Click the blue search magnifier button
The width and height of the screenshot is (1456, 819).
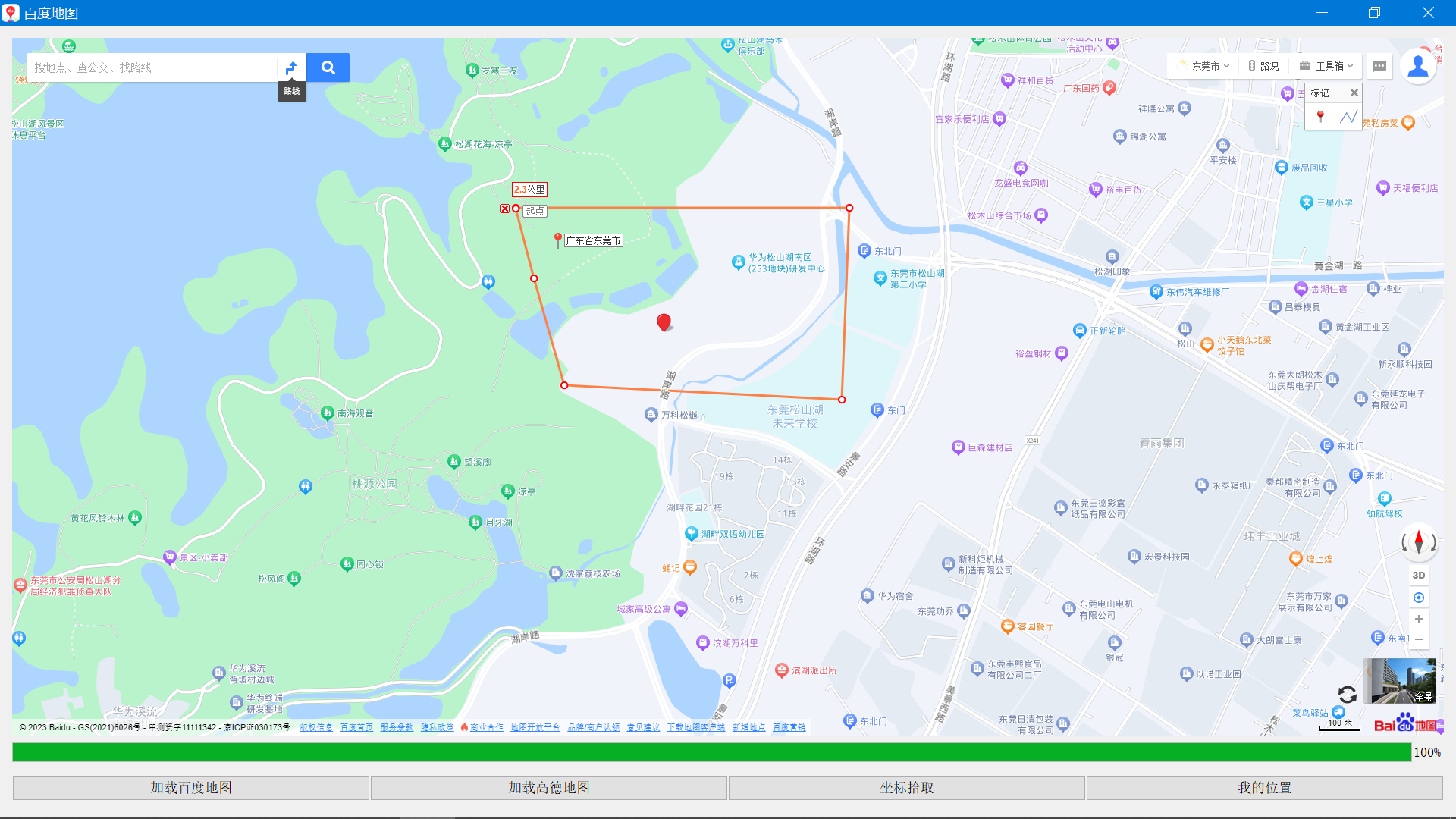[328, 67]
